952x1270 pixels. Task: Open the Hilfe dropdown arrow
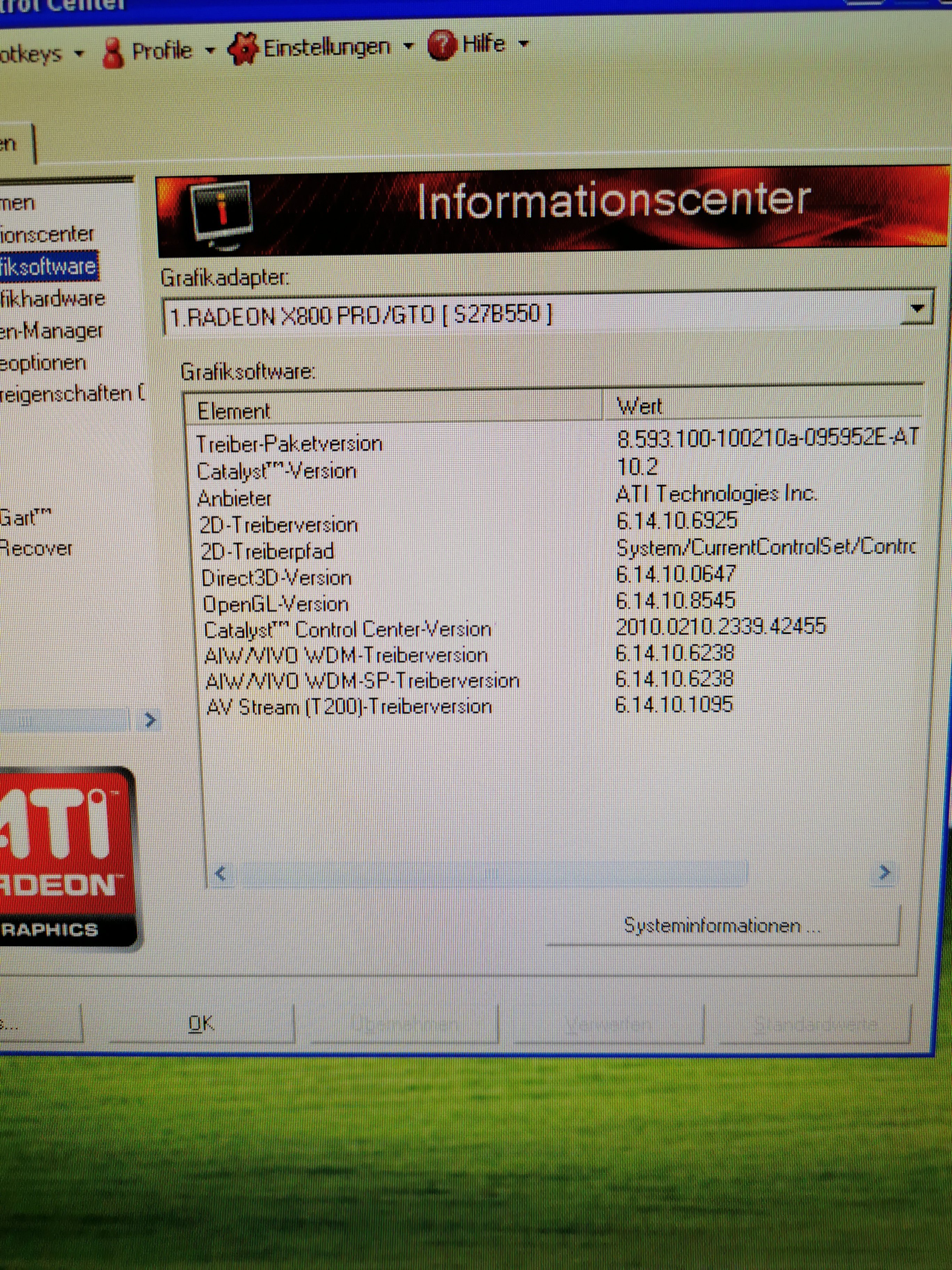[523, 43]
